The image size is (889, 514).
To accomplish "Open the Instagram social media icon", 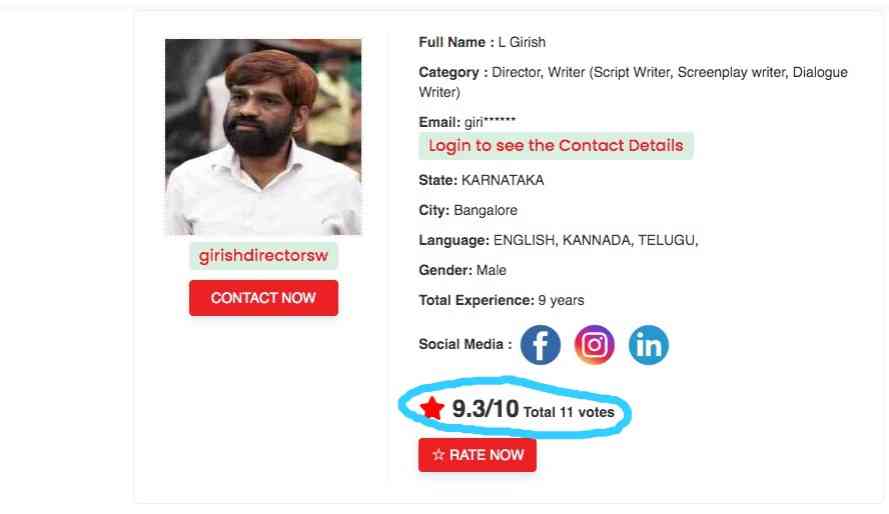I will (x=594, y=345).
